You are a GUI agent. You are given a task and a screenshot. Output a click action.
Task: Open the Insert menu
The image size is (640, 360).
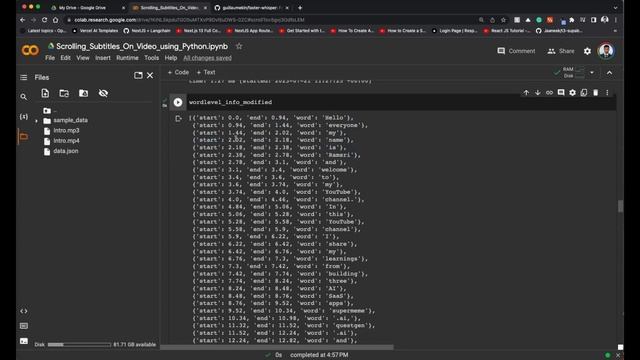point(103,58)
